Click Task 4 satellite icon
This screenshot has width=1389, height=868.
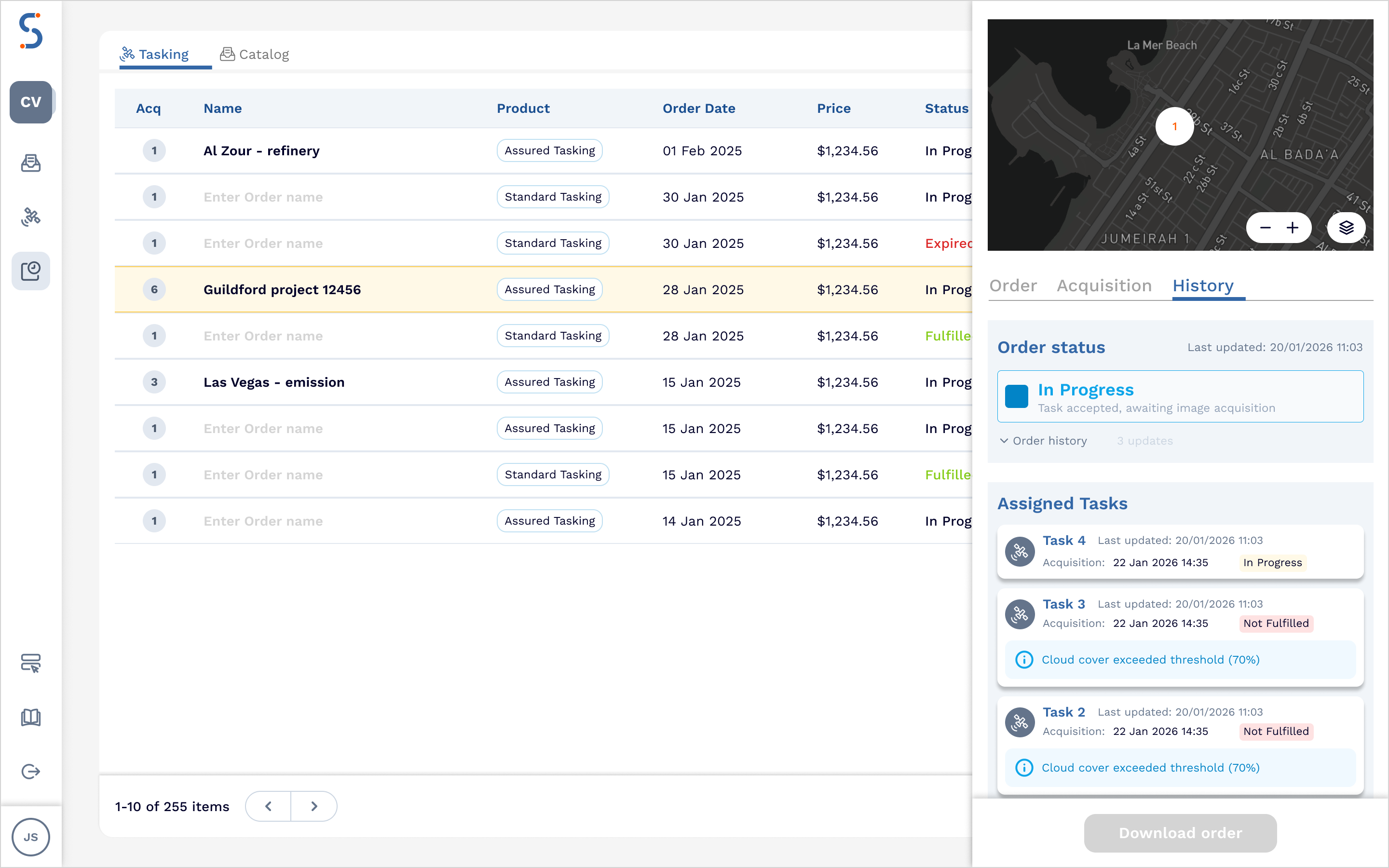[x=1020, y=552]
